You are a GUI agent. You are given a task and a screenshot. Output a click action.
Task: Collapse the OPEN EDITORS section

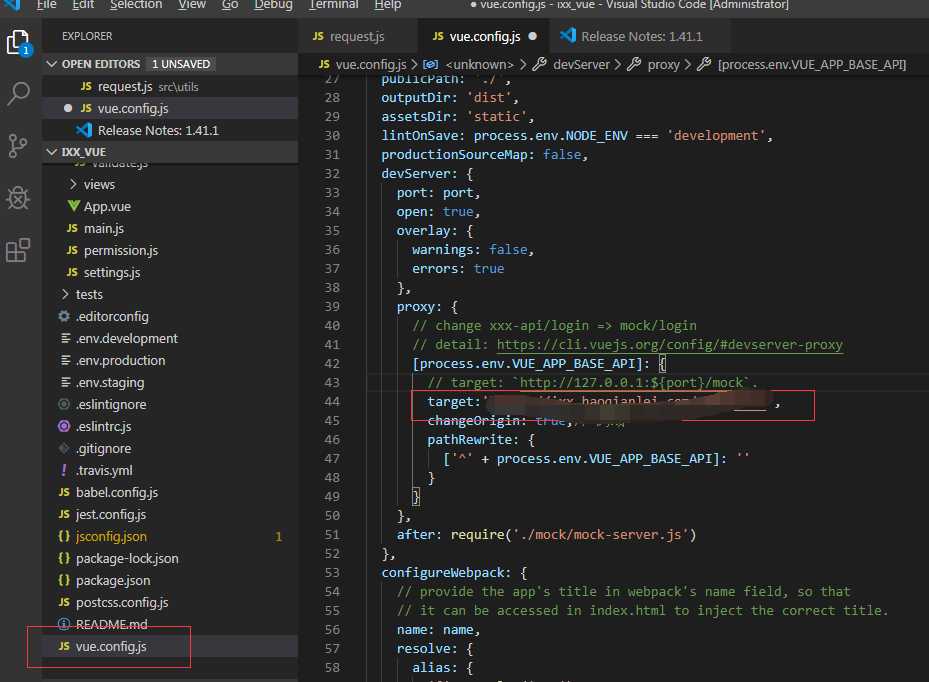(52, 64)
